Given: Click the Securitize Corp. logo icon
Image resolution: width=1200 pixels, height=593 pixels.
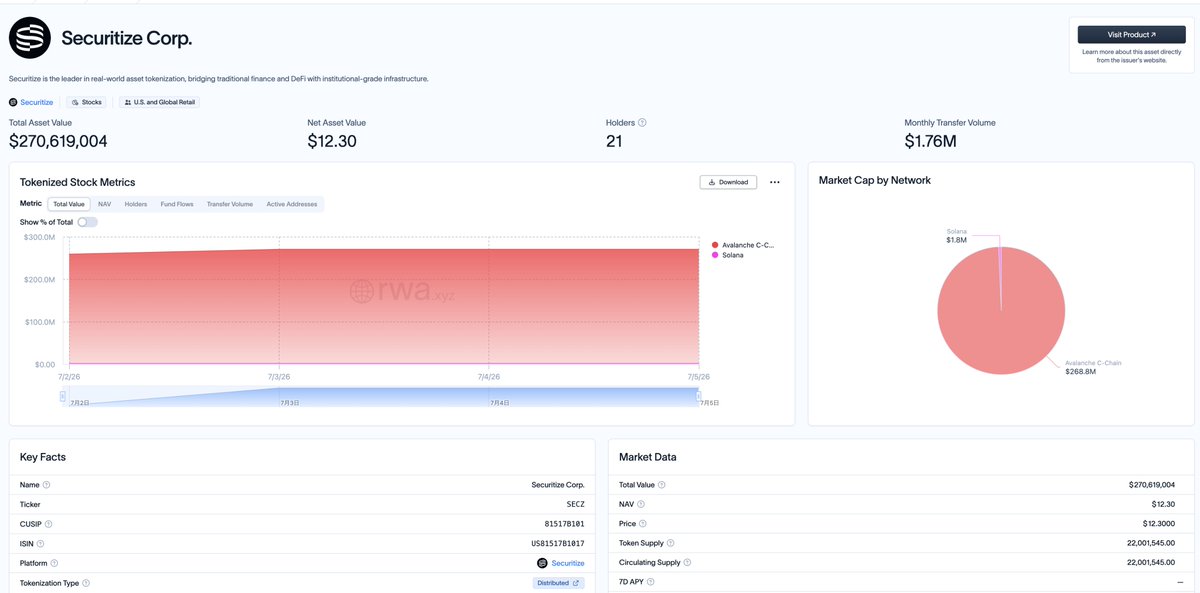Looking at the screenshot, I should pos(30,38).
